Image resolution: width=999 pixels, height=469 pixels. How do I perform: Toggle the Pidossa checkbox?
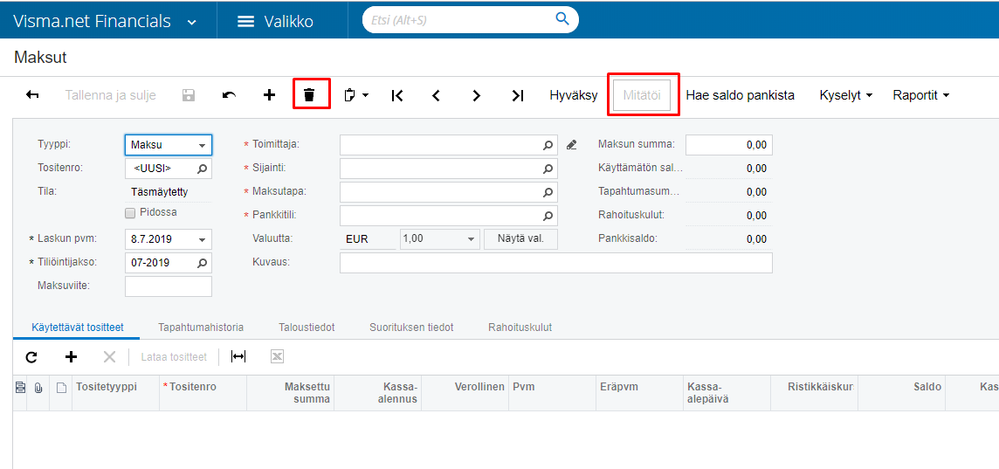[x=131, y=213]
